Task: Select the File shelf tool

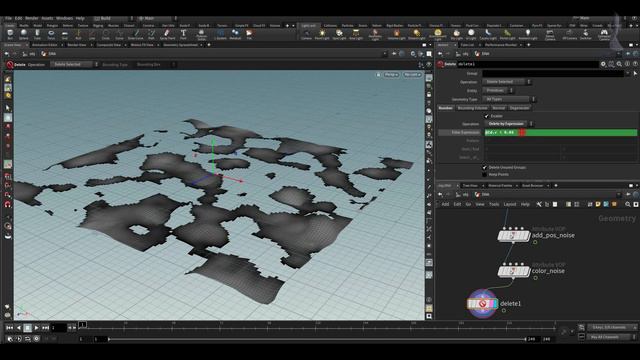Action: pyautogui.click(x=249, y=34)
